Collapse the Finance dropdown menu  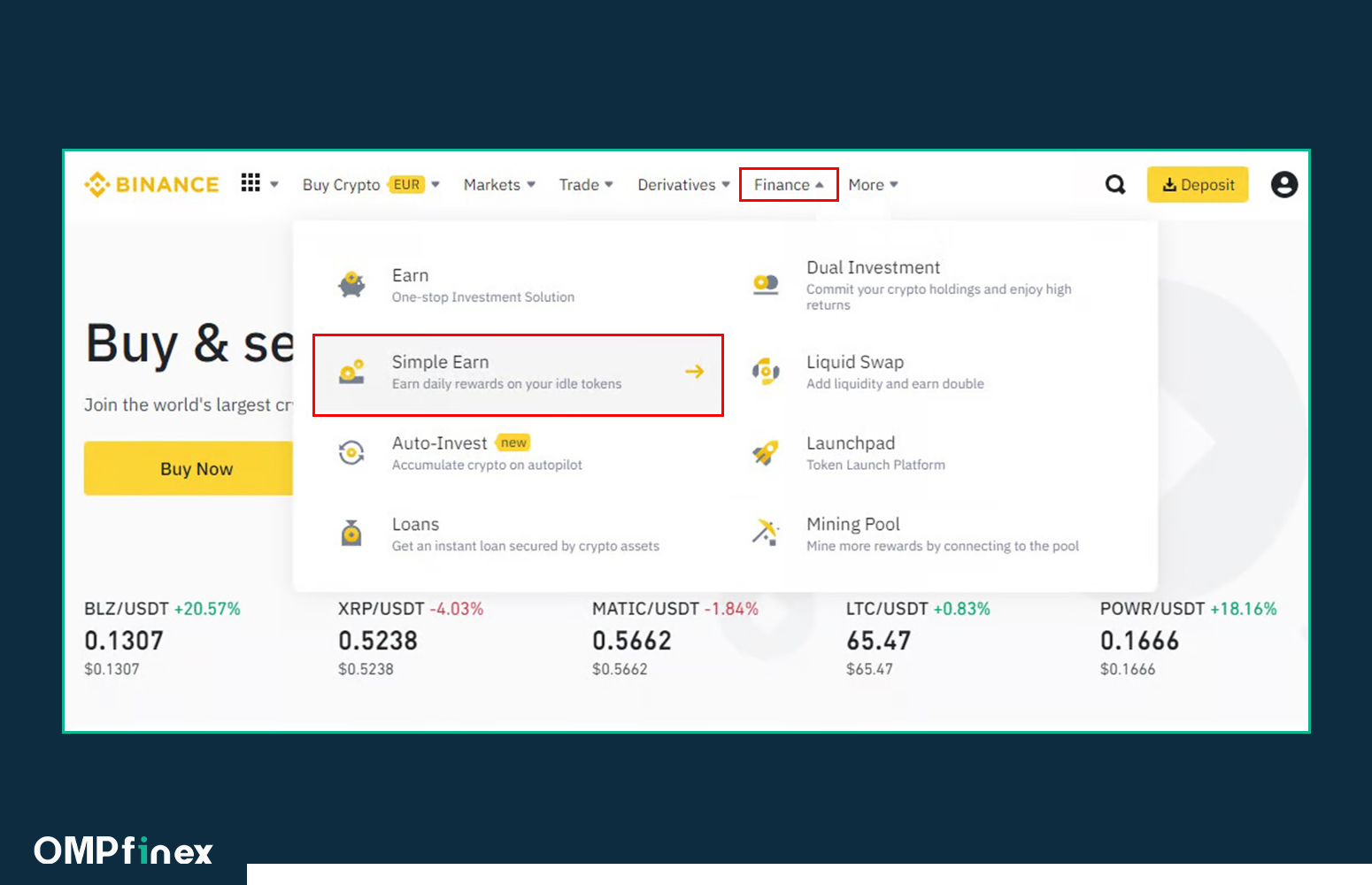pos(789,184)
